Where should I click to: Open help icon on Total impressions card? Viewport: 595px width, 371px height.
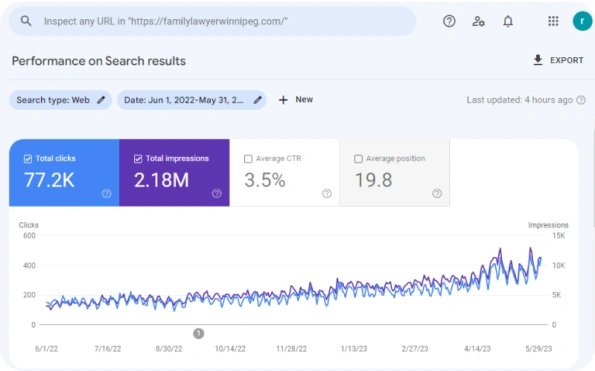(217, 193)
